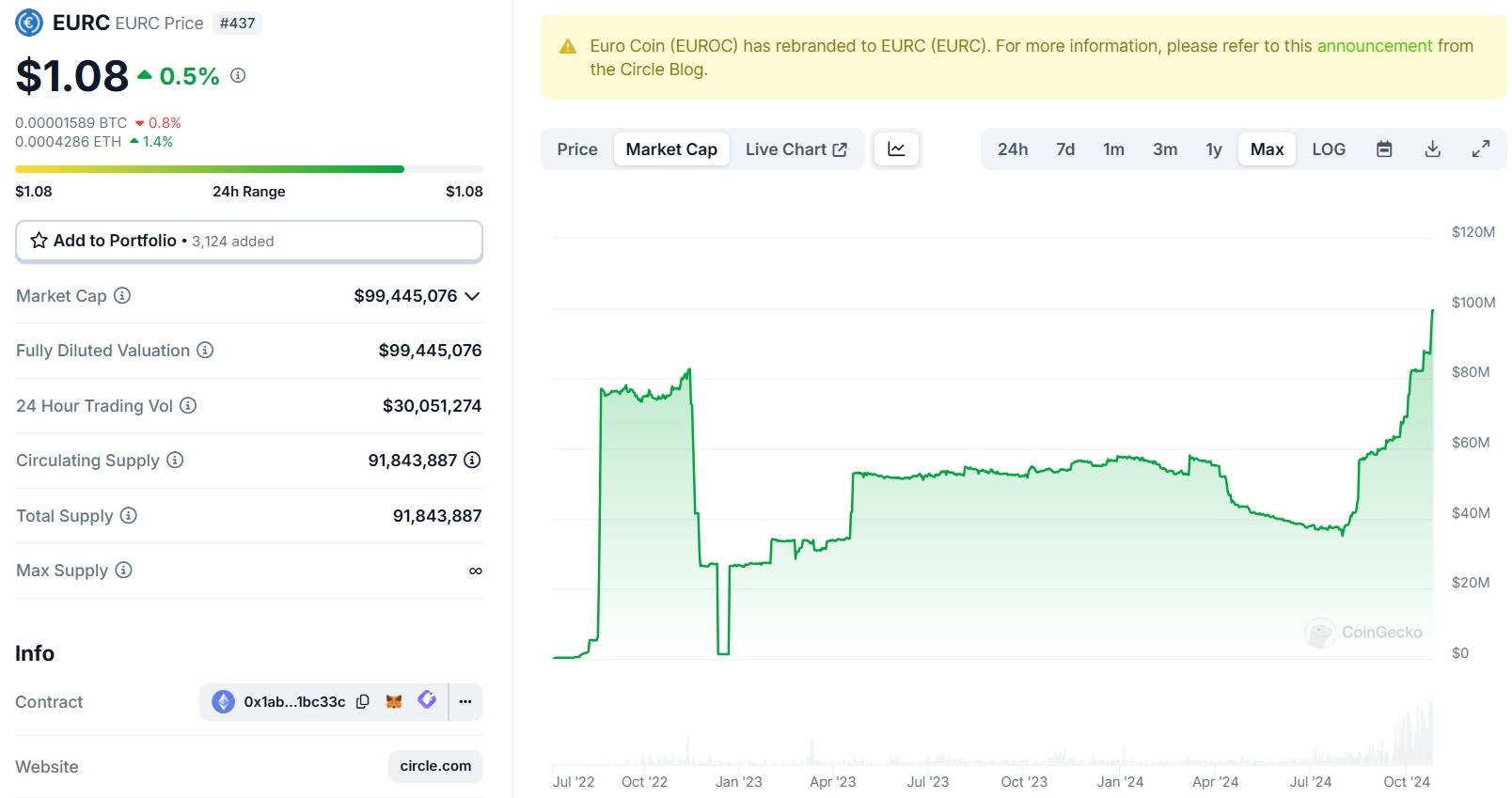The height and width of the screenshot is (798, 1512).
Task: Copy the contract address 0x1ab...1bc33c
Action: click(363, 701)
